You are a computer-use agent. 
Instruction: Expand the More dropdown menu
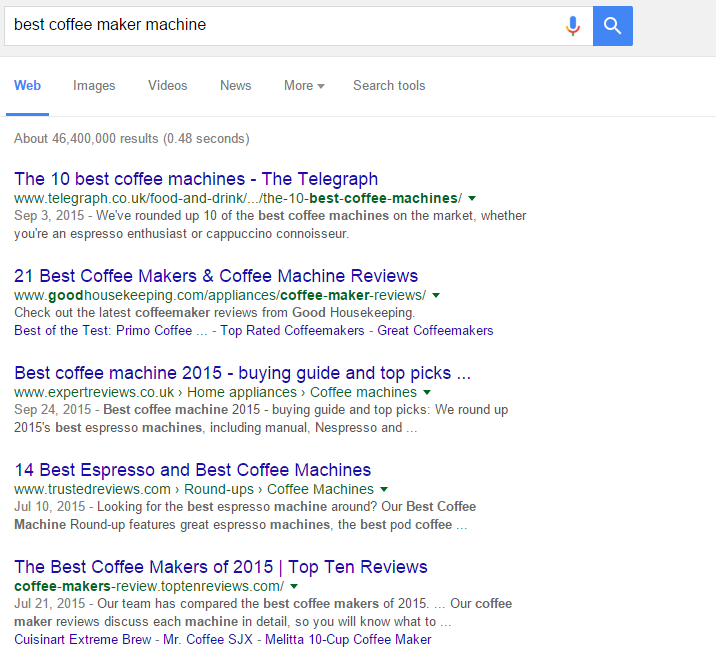pos(304,85)
